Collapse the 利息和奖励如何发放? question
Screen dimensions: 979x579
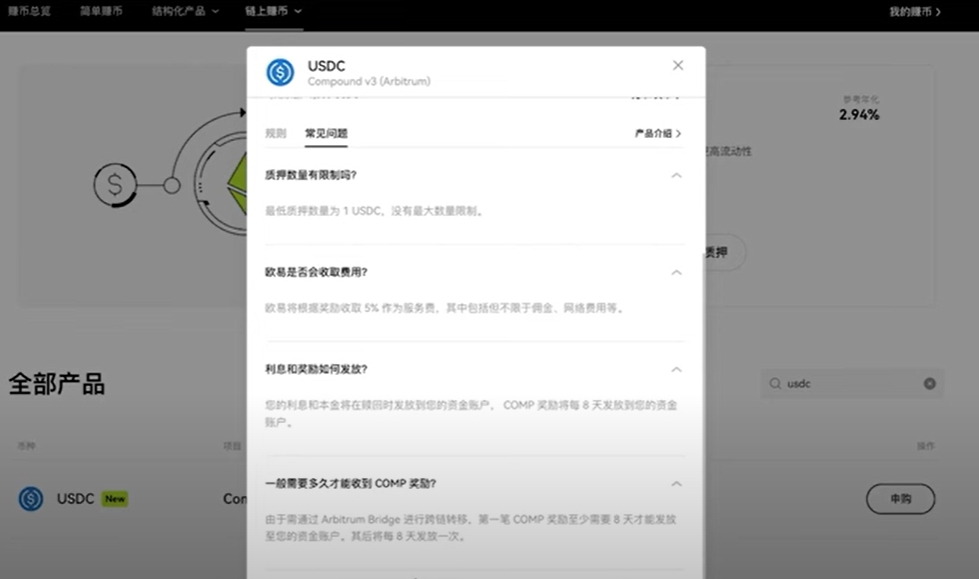676,370
